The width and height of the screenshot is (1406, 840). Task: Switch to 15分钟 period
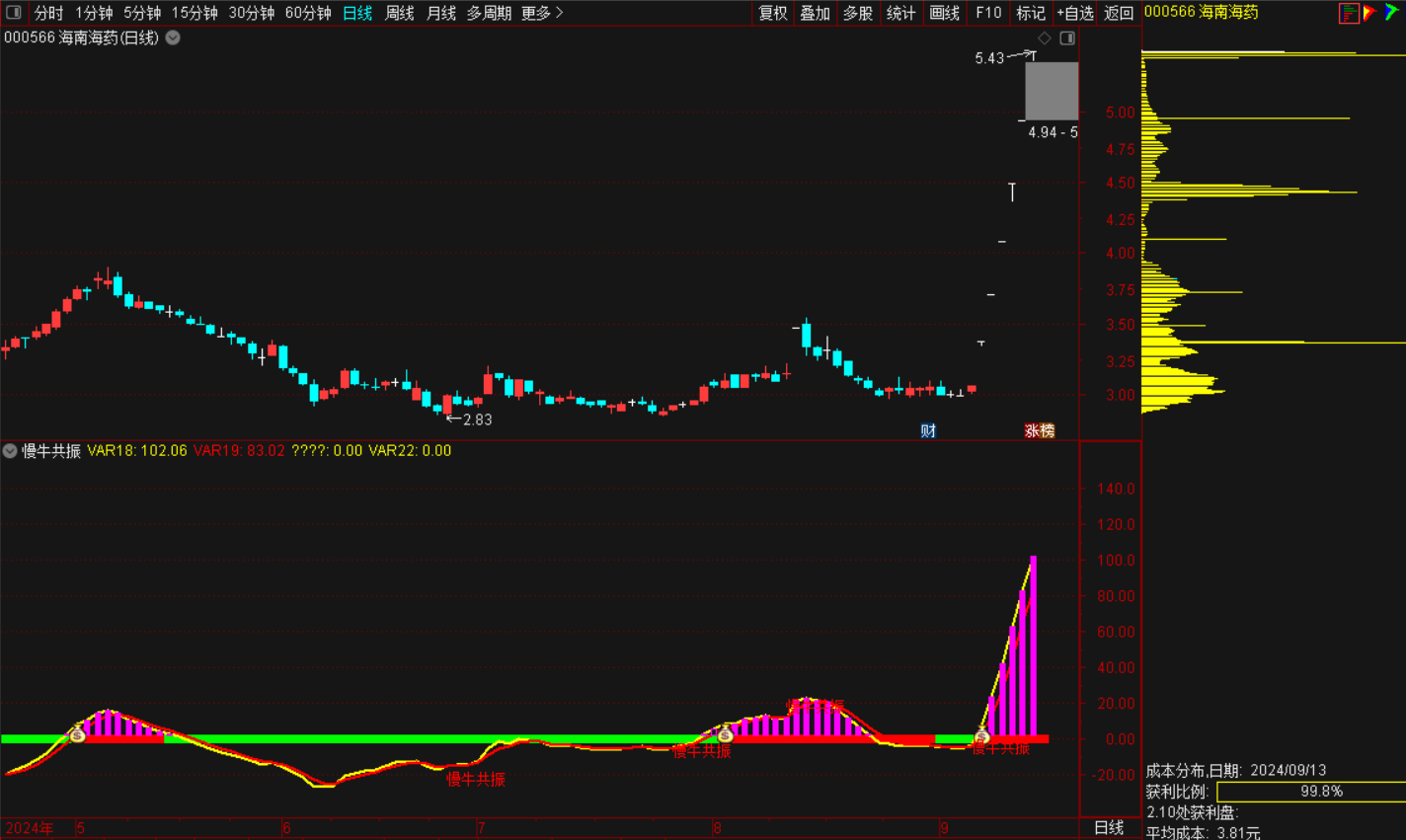(x=195, y=13)
